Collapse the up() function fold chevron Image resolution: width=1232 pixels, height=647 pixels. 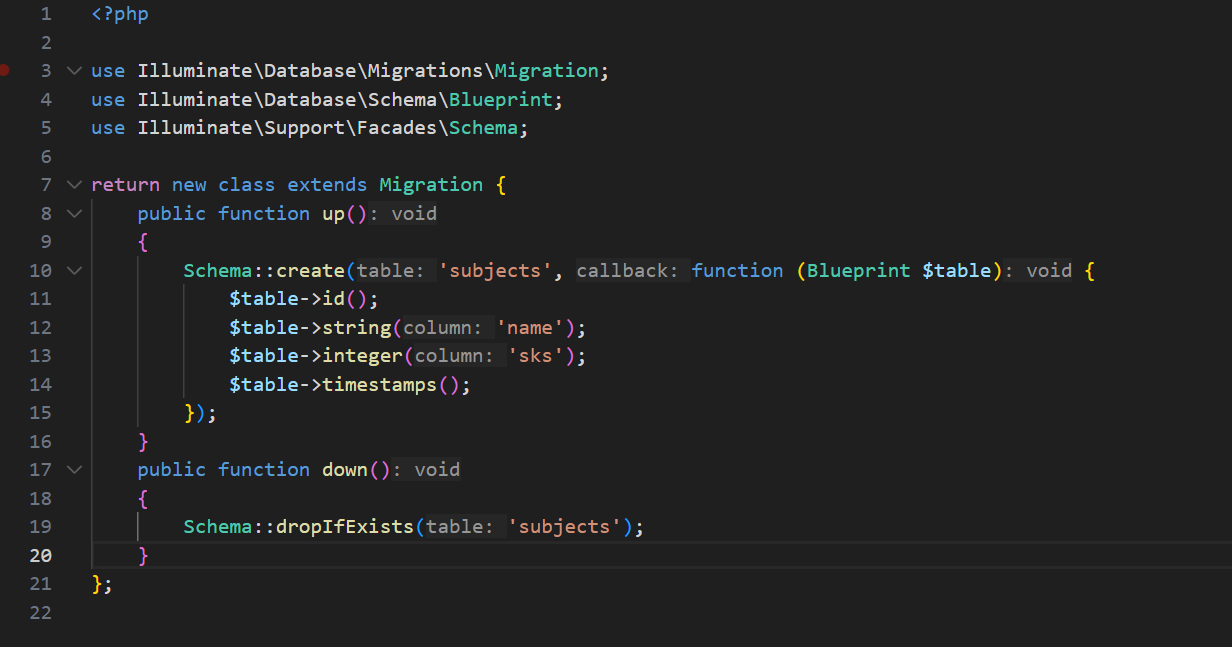point(73,214)
